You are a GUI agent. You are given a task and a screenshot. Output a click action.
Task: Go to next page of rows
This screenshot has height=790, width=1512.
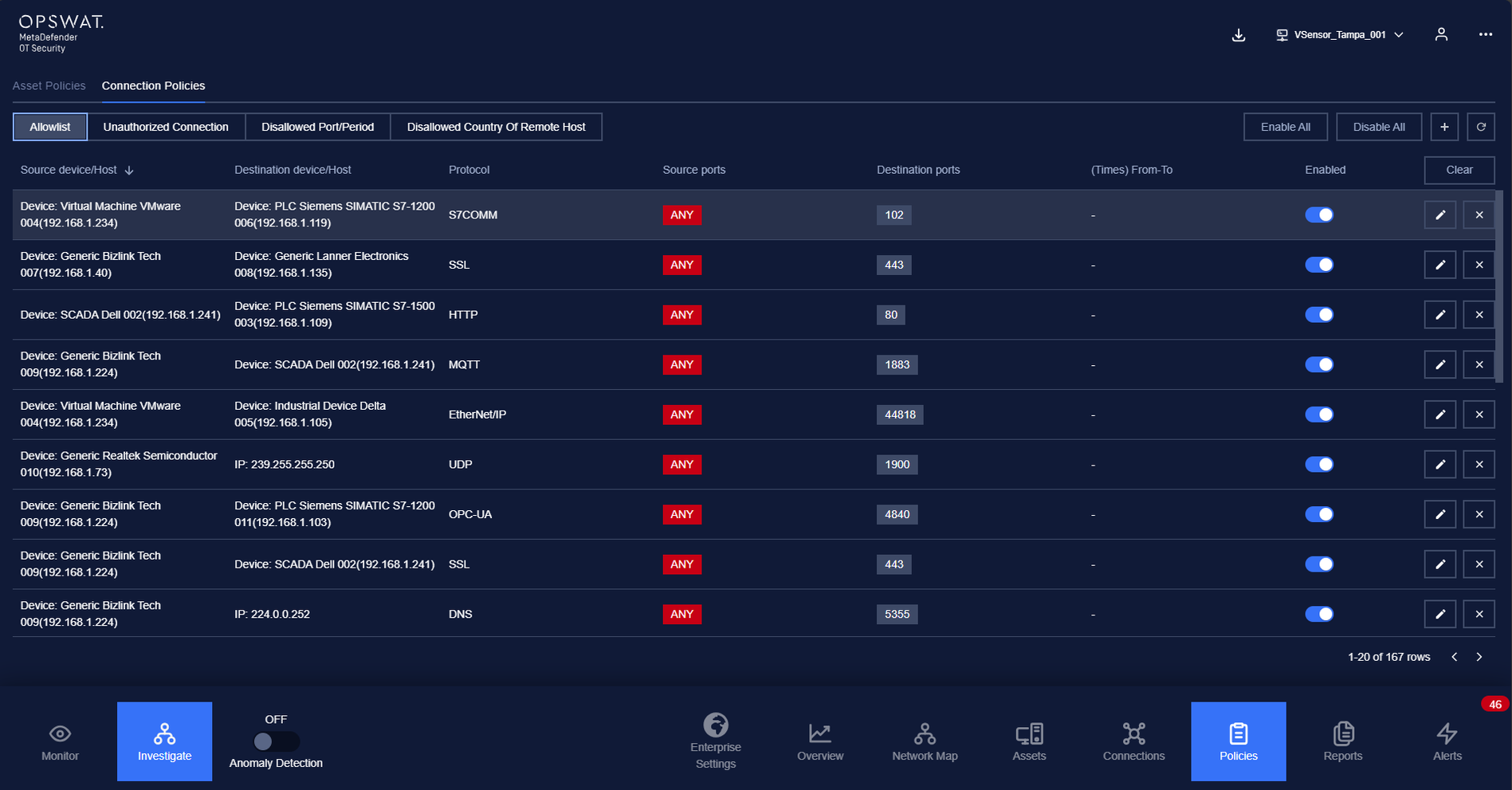pyautogui.click(x=1479, y=657)
